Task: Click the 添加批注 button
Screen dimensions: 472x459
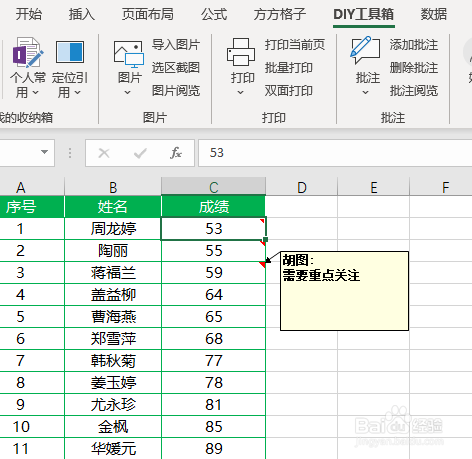Action: (414, 45)
